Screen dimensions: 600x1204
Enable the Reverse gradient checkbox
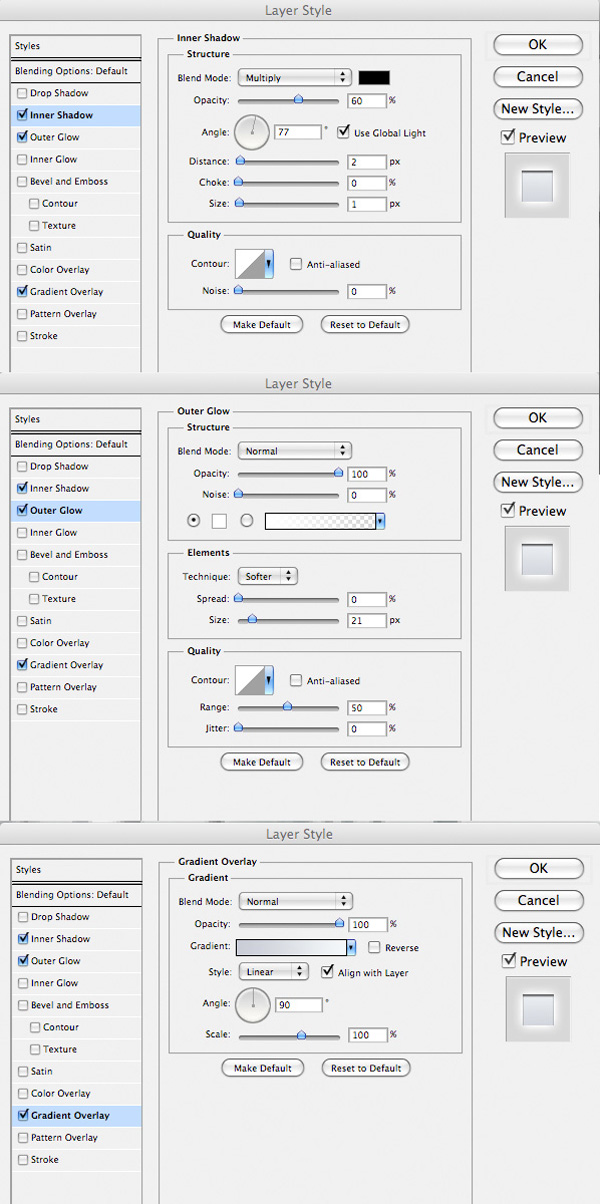tap(374, 947)
